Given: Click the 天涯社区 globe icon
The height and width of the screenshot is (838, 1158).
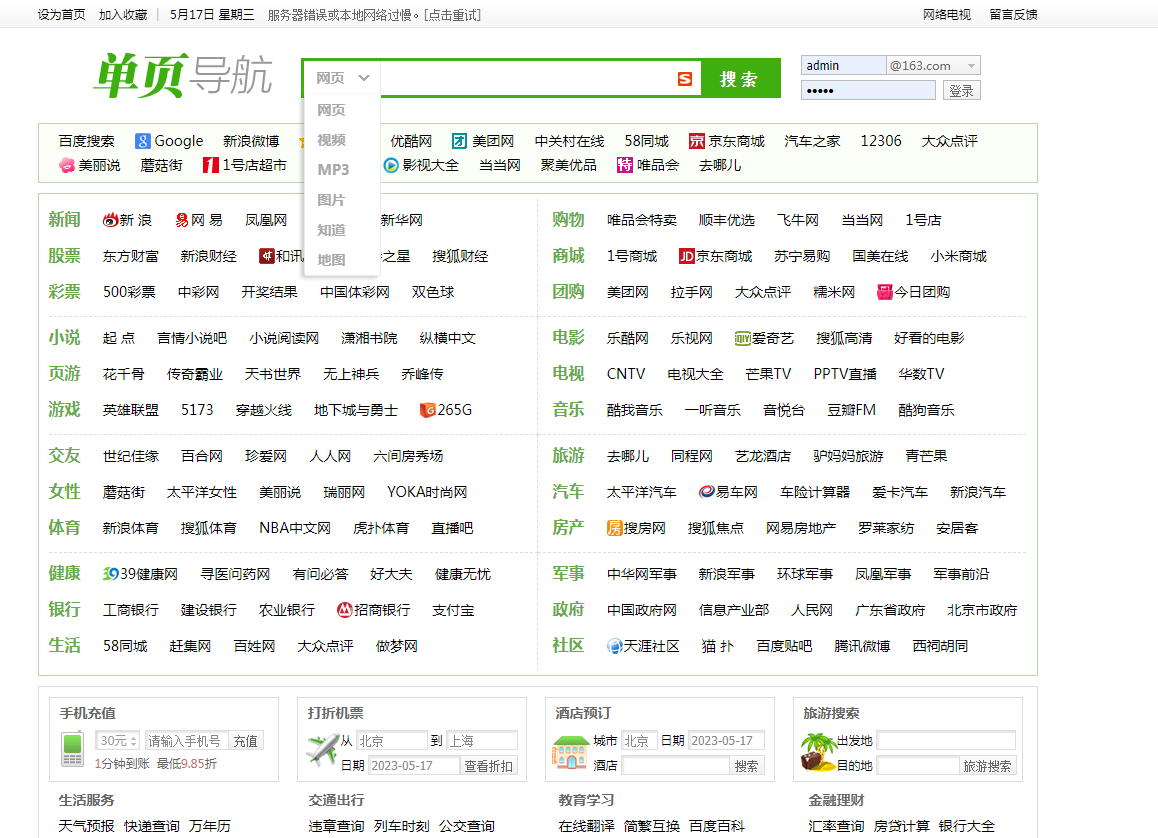Looking at the screenshot, I should click(614, 646).
